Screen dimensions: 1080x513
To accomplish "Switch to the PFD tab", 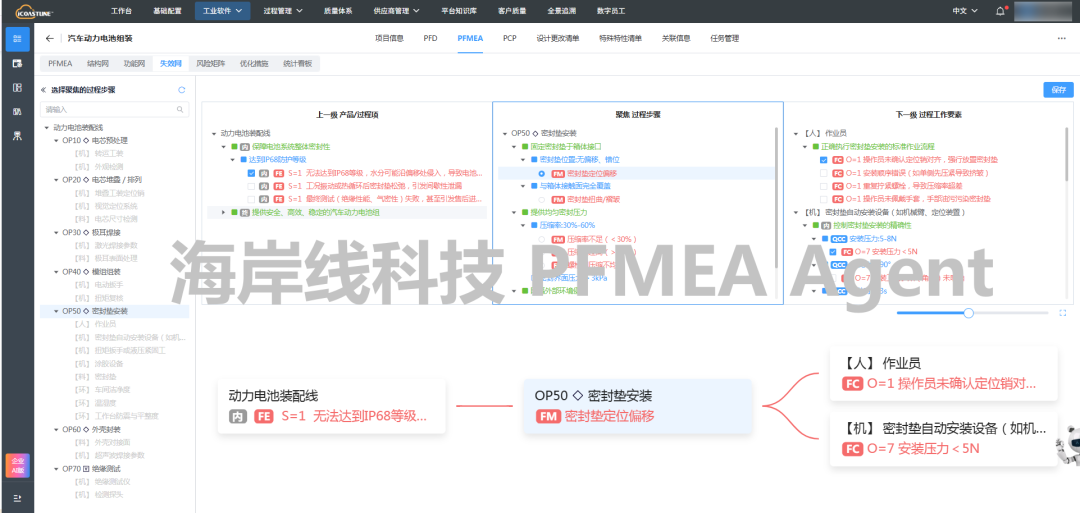I will click(430, 39).
